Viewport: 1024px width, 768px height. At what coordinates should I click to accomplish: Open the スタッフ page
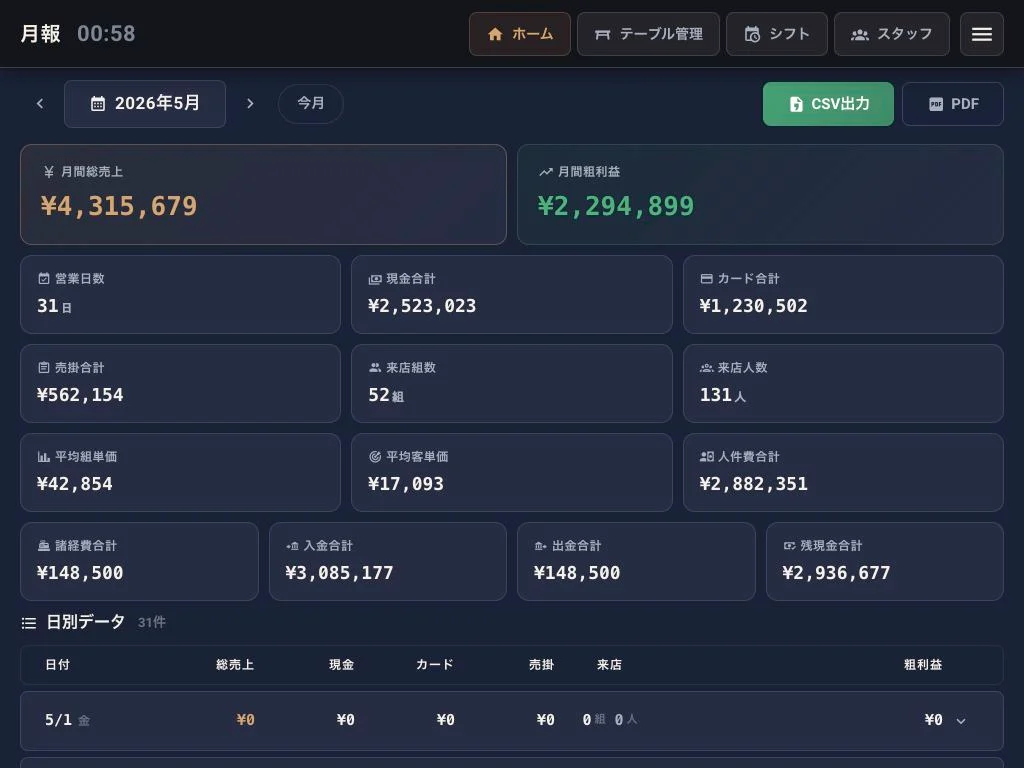891,34
